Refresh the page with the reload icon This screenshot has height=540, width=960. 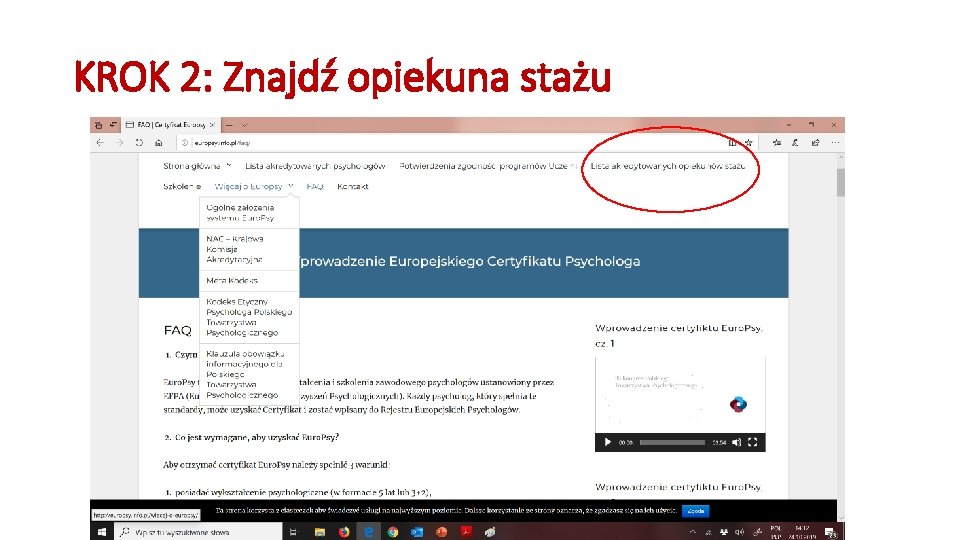pos(139,143)
